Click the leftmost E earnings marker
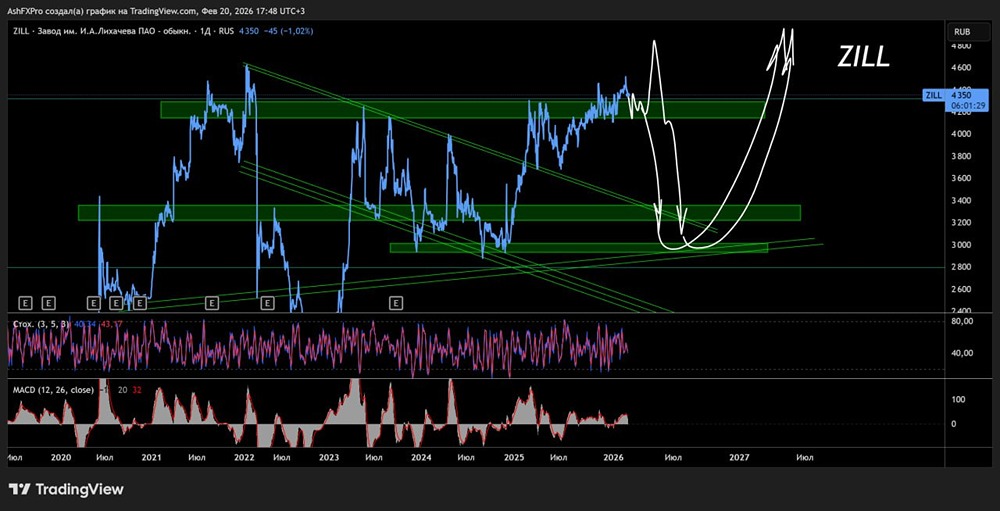Image resolution: width=1000 pixels, height=511 pixels. tap(26, 302)
